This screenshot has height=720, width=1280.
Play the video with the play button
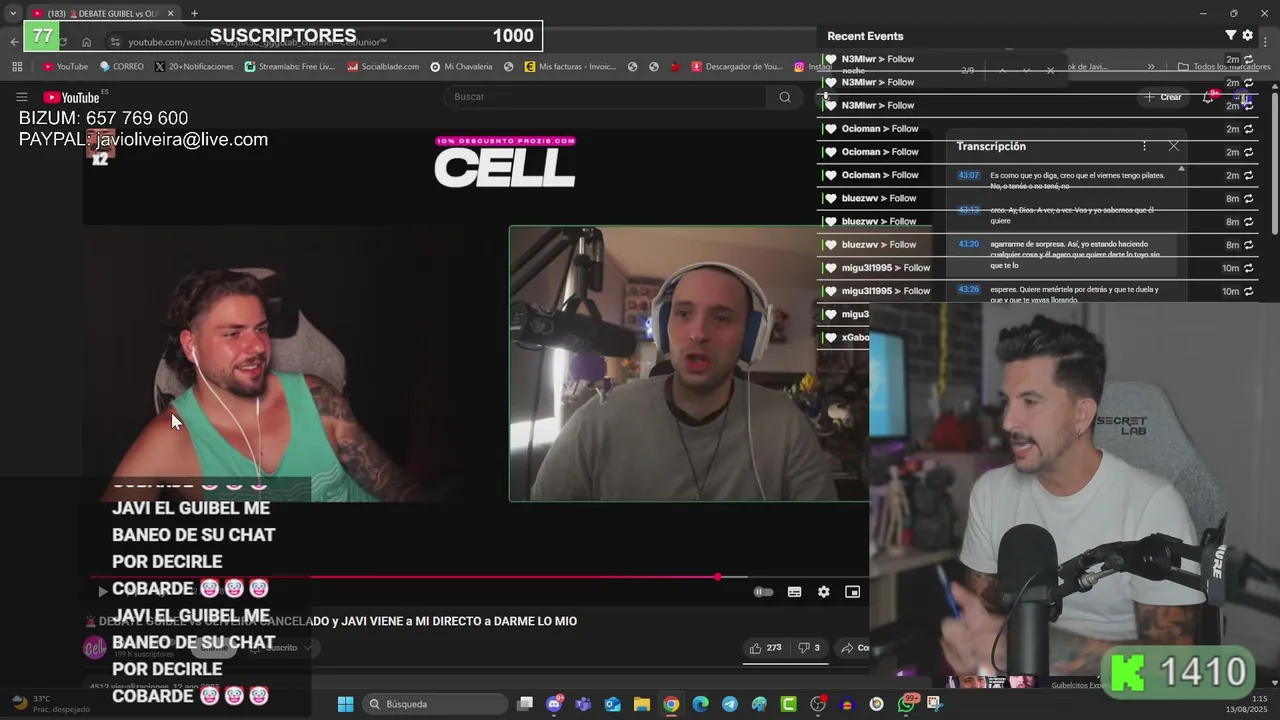pyautogui.click(x=102, y=592)
